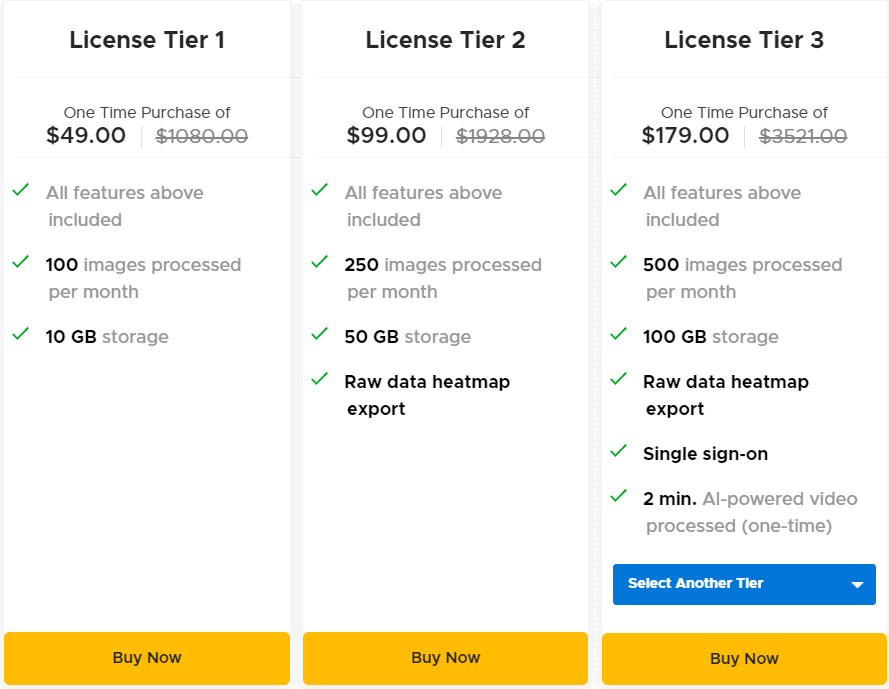Select the checkmark beside '500 images processed'
The height and width of the screenshot is (689, 889).
(618, 264)
